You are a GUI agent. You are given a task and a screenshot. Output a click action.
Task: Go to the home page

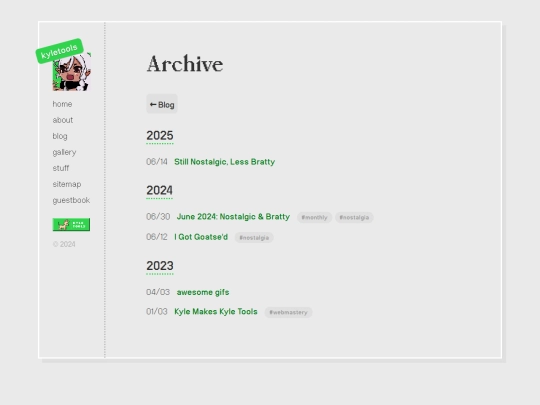[62, 104]
